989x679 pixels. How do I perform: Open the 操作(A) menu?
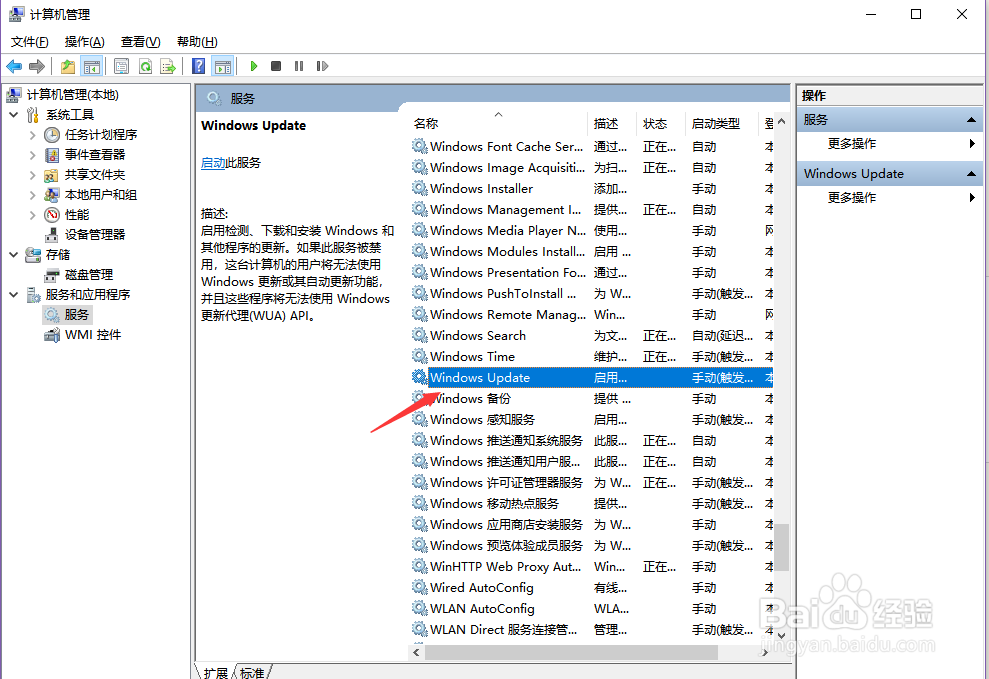pyautogui.click(x=85, y=42)
